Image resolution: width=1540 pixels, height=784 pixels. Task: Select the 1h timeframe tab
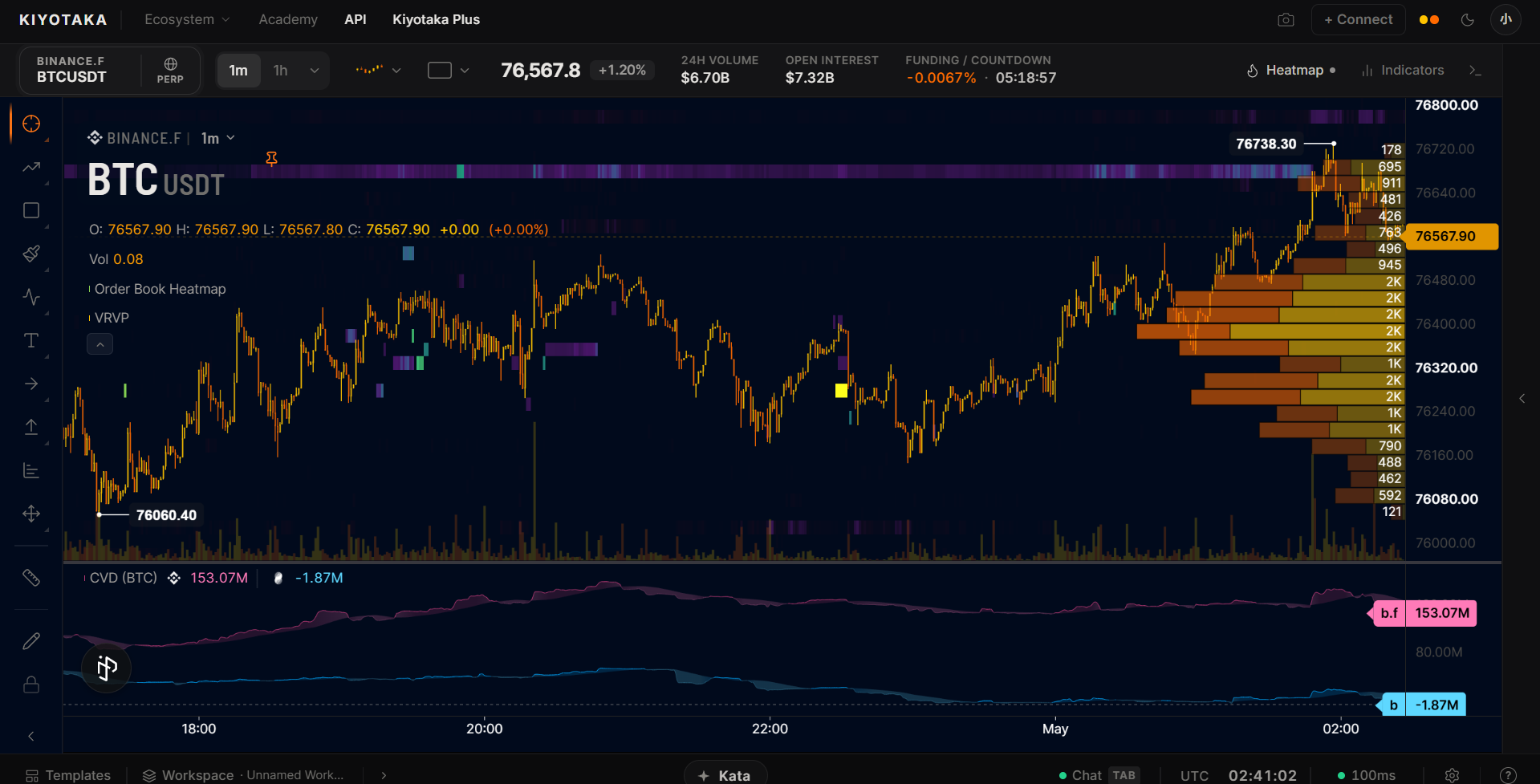tap(280, 71)
